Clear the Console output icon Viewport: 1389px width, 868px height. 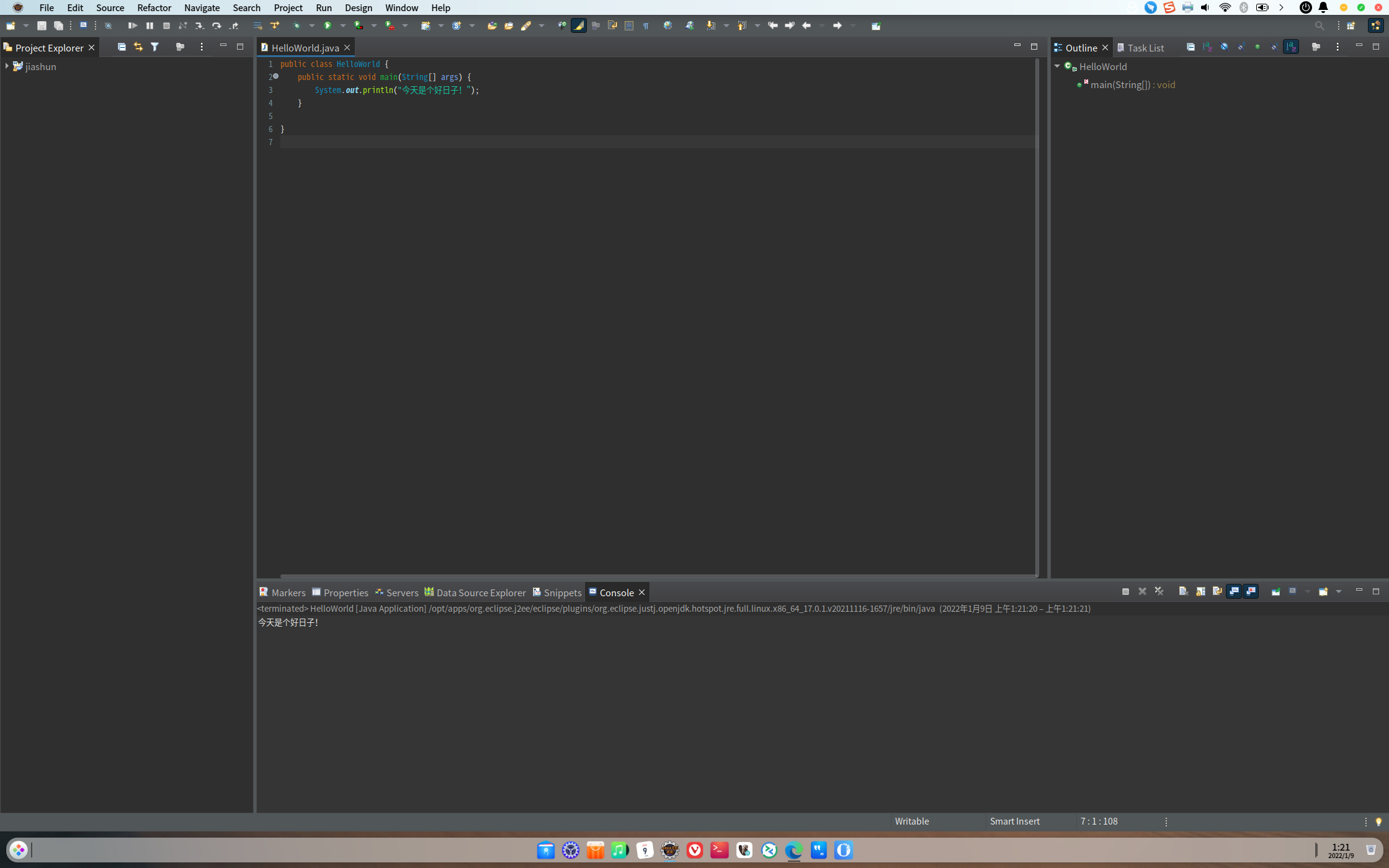1184,591
